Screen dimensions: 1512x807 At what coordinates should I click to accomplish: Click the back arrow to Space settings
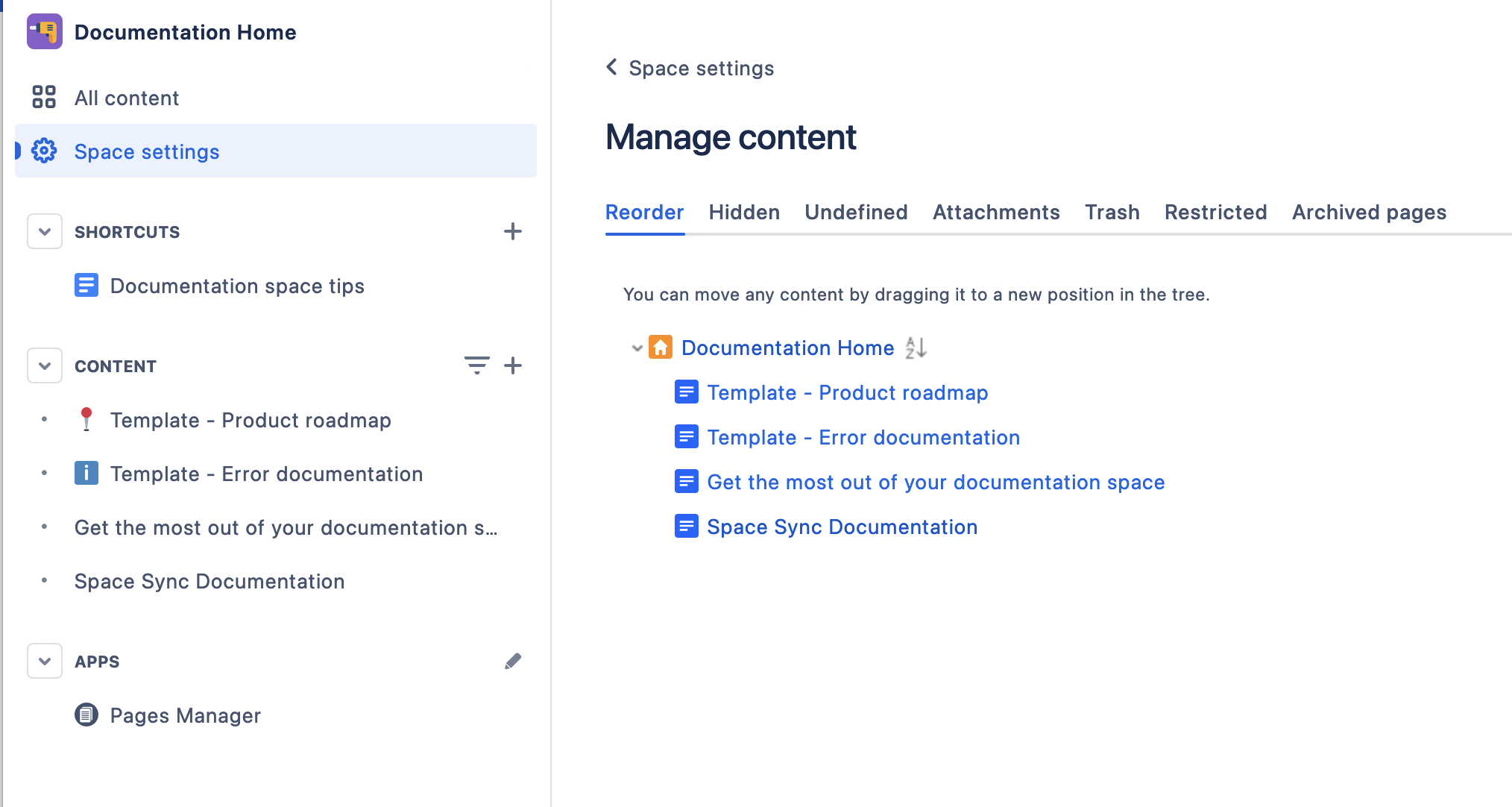click(611, 67)
